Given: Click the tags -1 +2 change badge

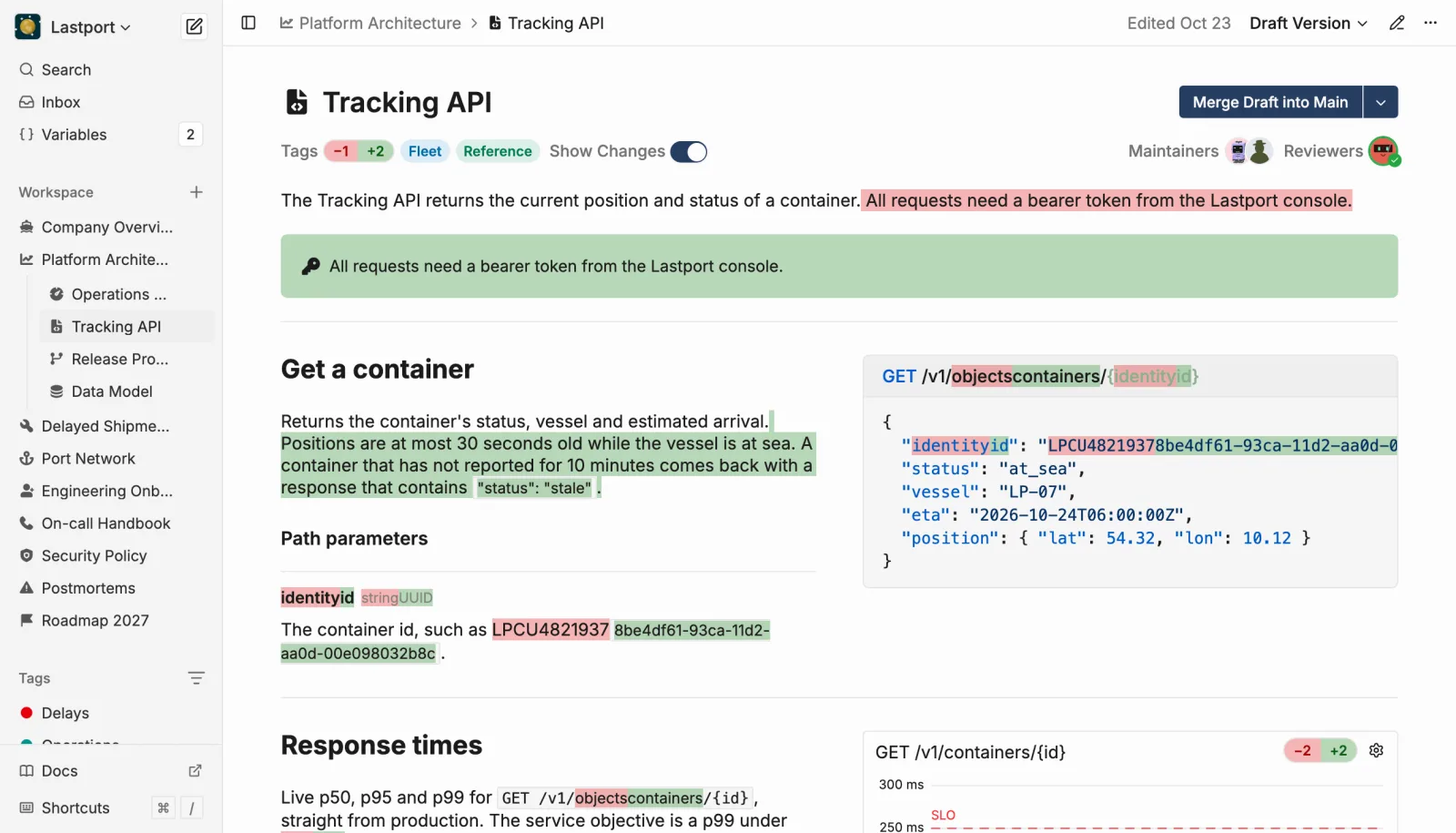Looking at the screenshot, I should coord(359,151).
